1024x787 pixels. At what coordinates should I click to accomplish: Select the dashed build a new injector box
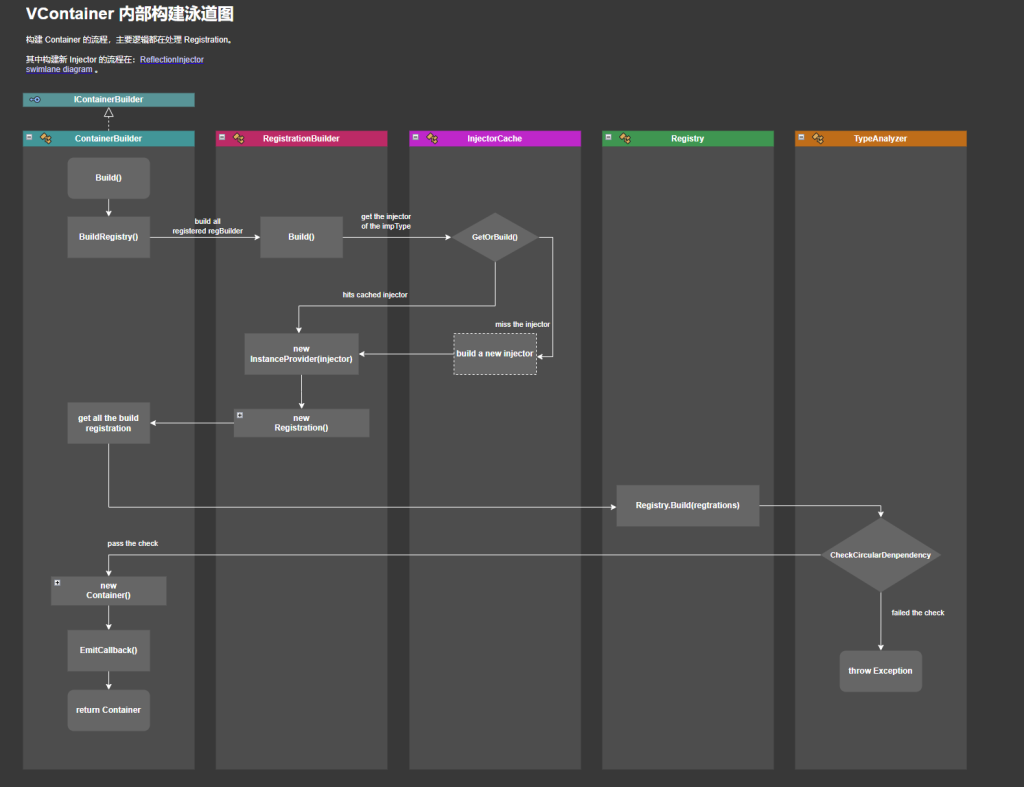point(494,354)
